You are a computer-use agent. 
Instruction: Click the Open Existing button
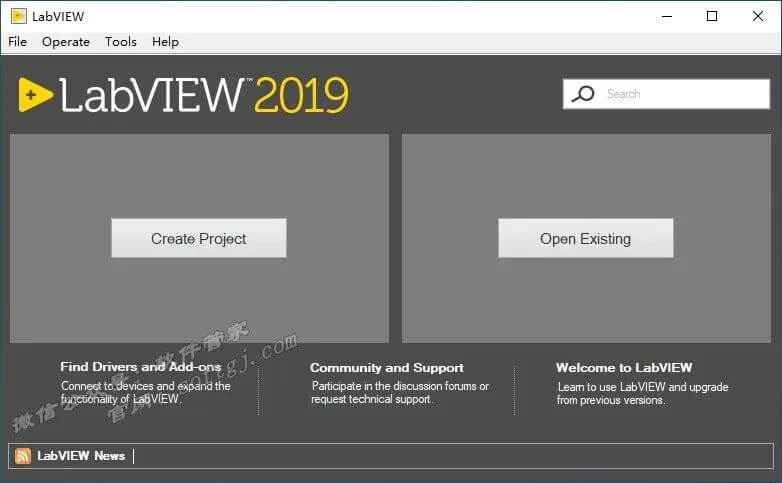[x=586, y=238]
